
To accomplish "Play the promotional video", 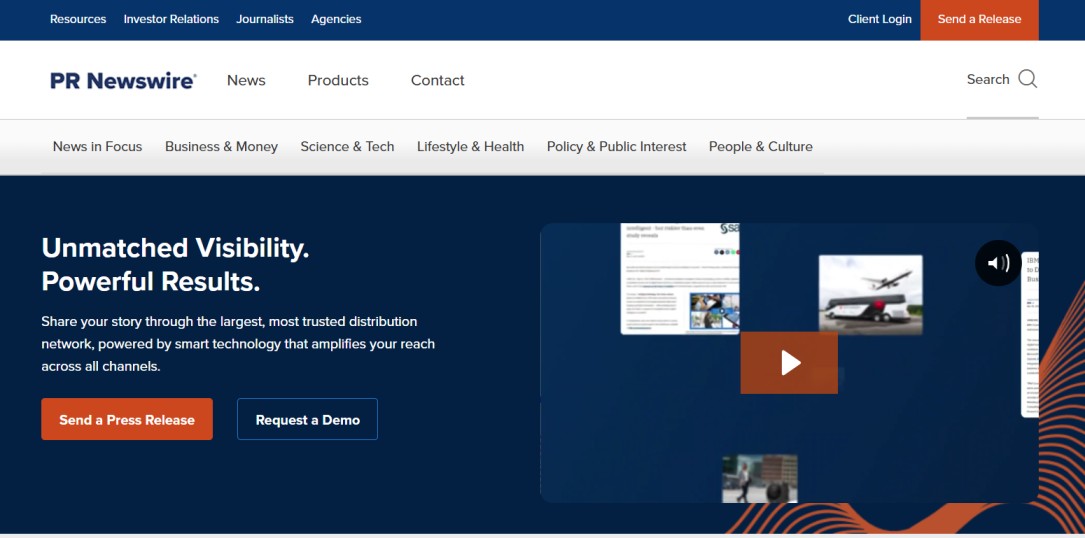I will click(789, 363).
